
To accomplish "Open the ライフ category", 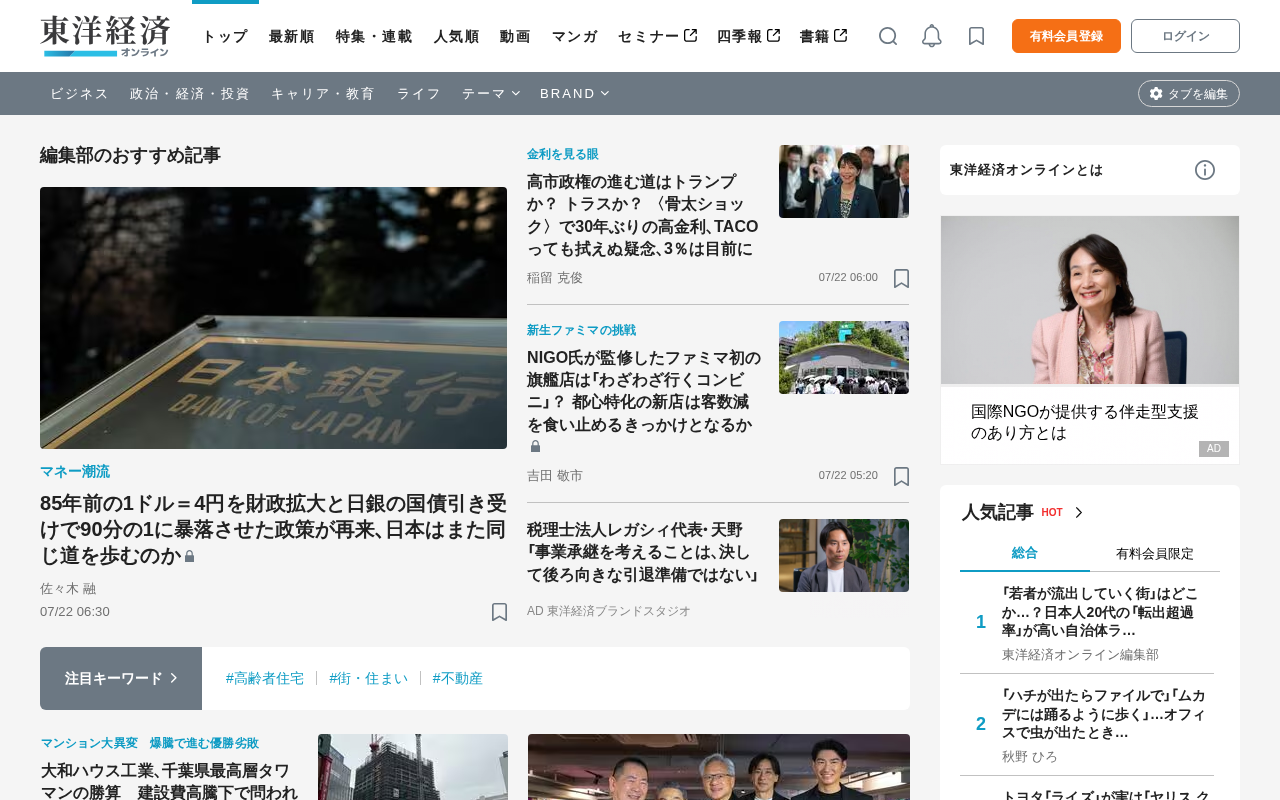I will click(419, 93).
